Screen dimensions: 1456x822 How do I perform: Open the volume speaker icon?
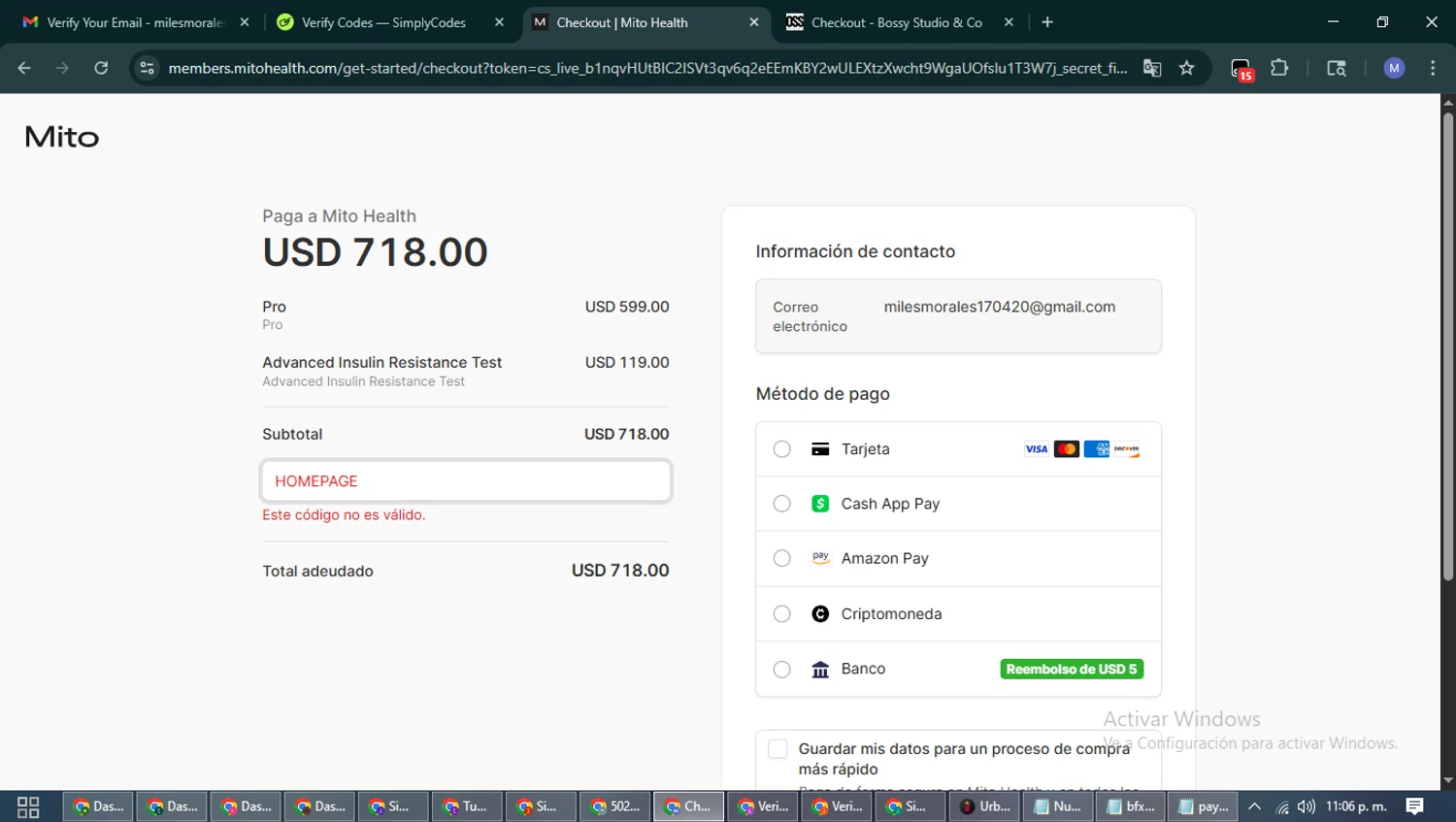[x=1307, y=806]
